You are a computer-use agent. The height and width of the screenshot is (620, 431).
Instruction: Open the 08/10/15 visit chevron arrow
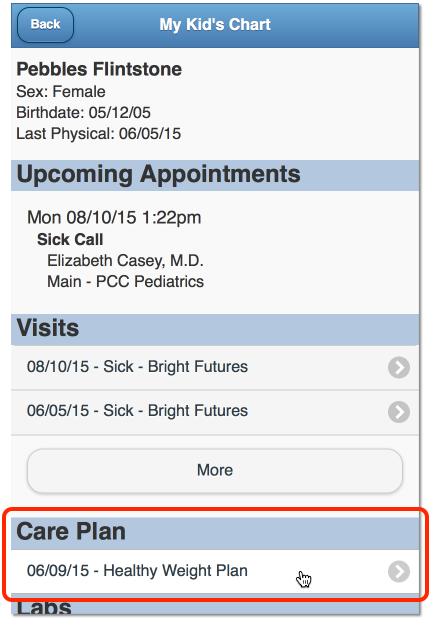(399, 368)
